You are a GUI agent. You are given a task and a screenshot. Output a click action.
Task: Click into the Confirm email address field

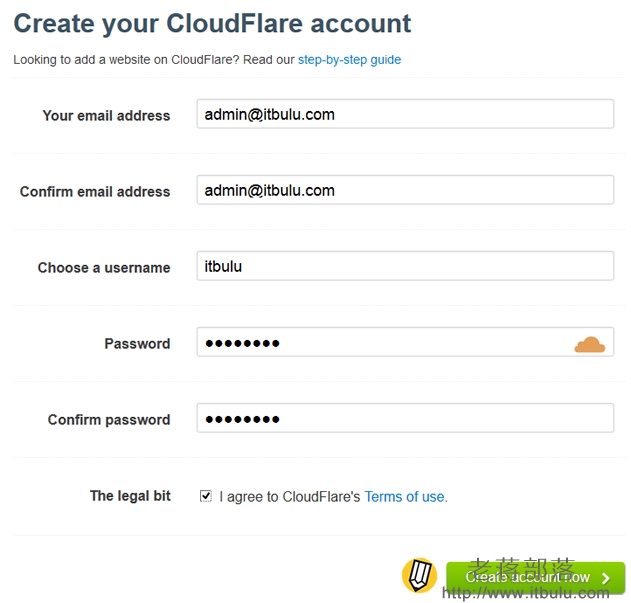click(x=404, y=190)
